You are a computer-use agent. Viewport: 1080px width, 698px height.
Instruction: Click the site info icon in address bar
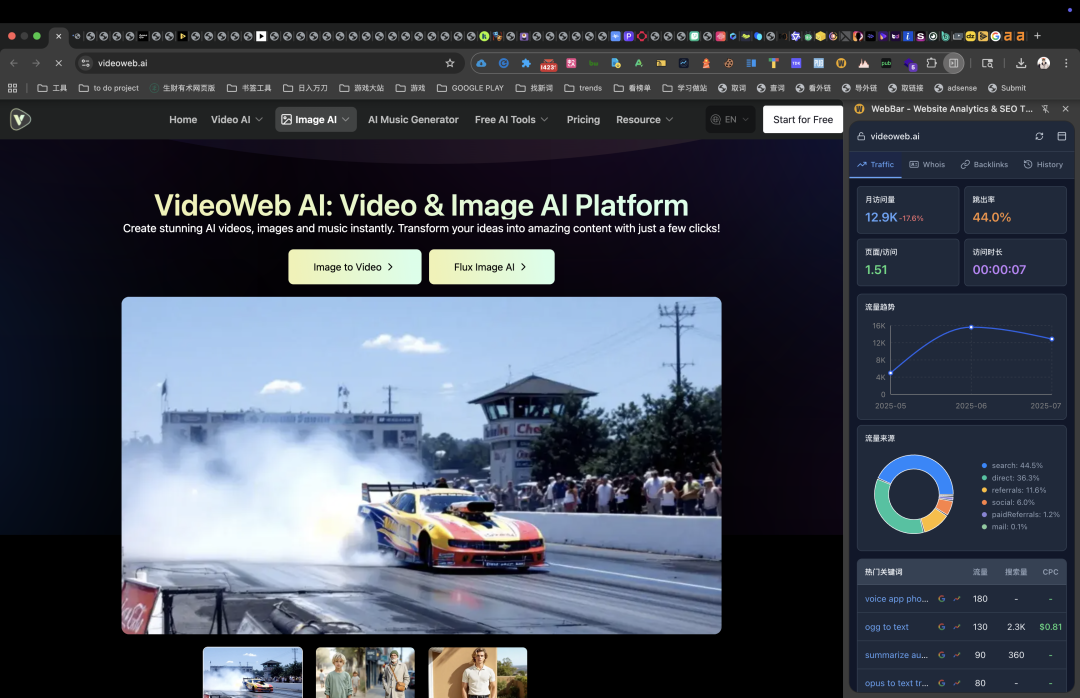[x=86, y=63]
